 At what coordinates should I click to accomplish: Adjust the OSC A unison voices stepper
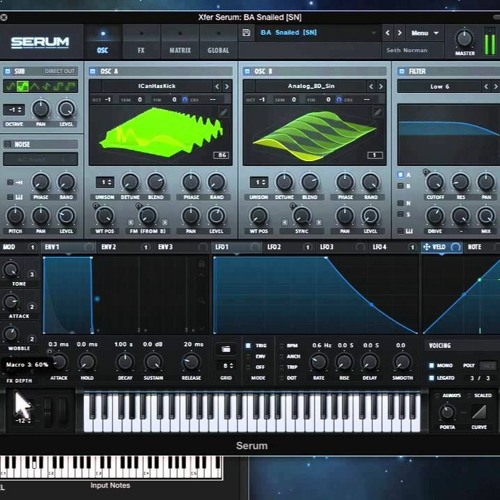tap(105, 182)
